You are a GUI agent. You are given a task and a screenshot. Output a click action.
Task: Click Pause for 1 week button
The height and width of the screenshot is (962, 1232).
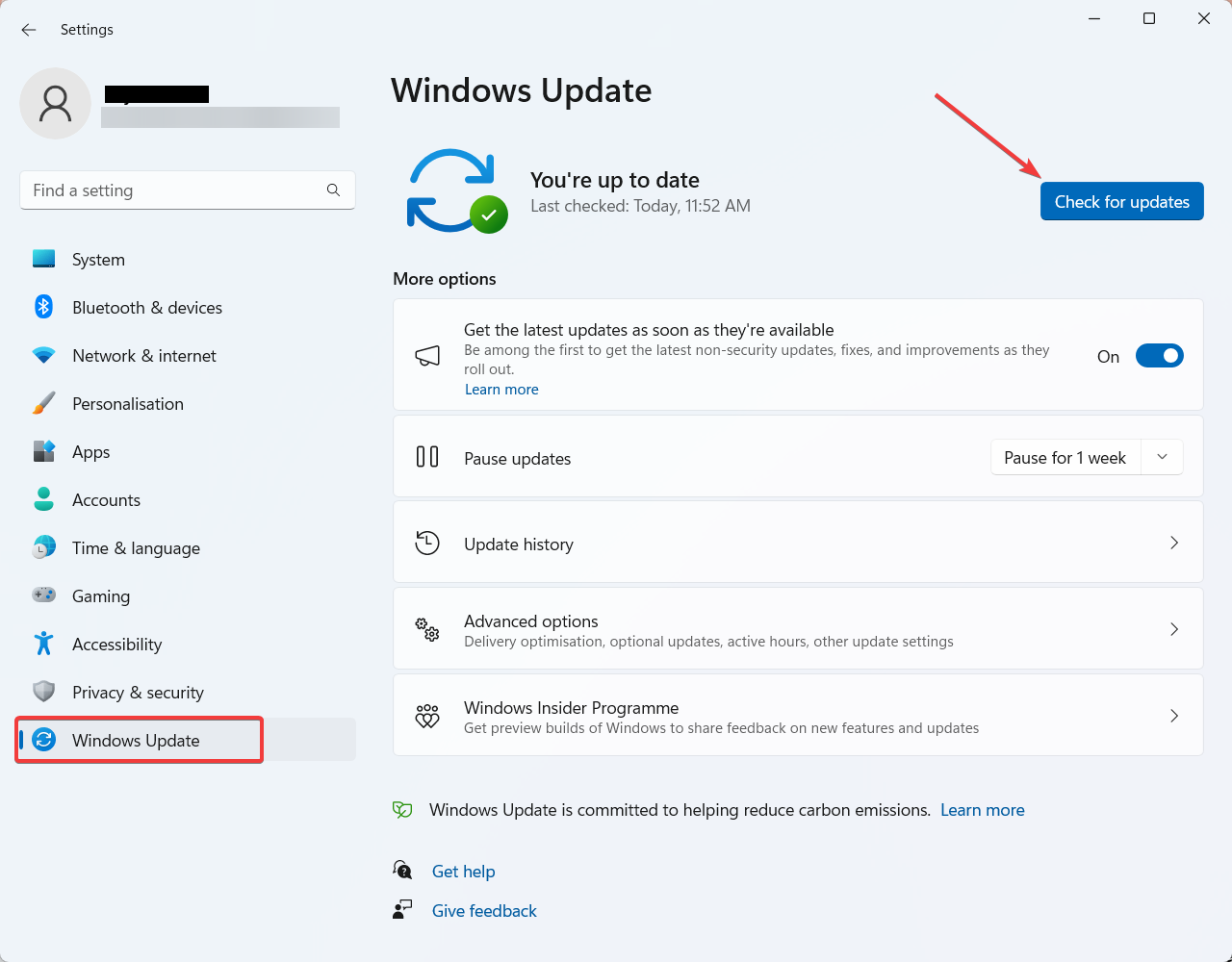click(1065, 457)
